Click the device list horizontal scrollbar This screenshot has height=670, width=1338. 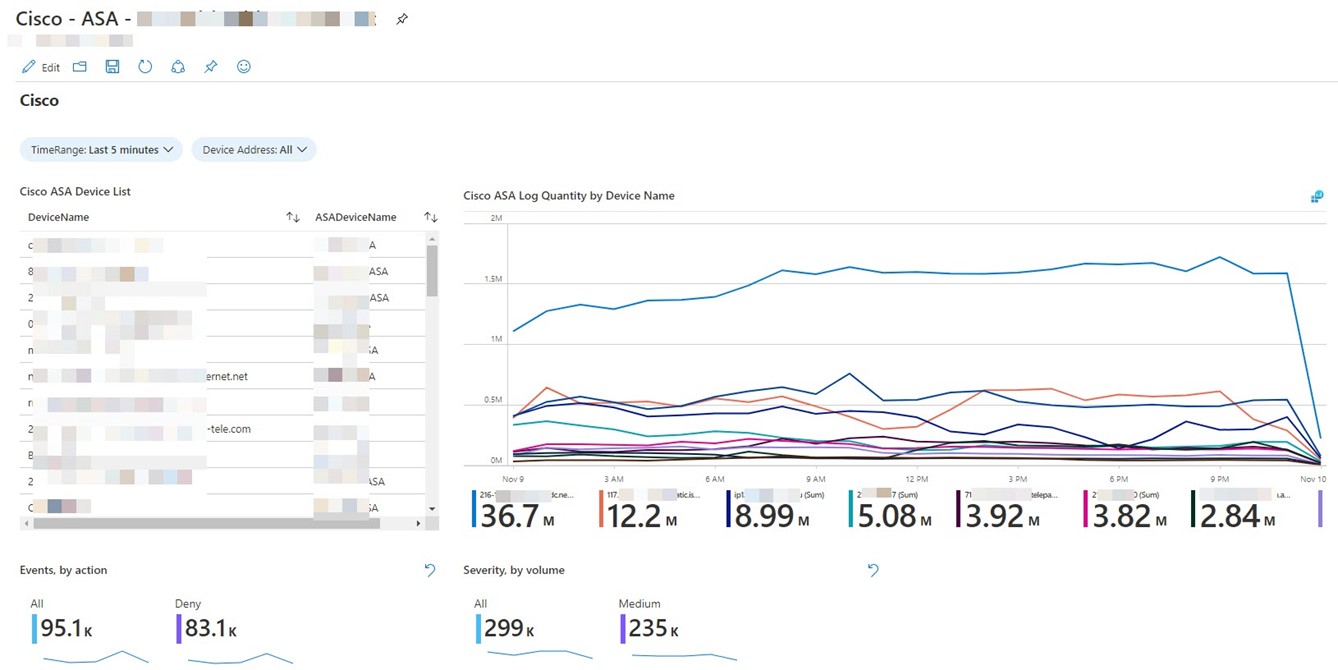click(x=200, y=523)
